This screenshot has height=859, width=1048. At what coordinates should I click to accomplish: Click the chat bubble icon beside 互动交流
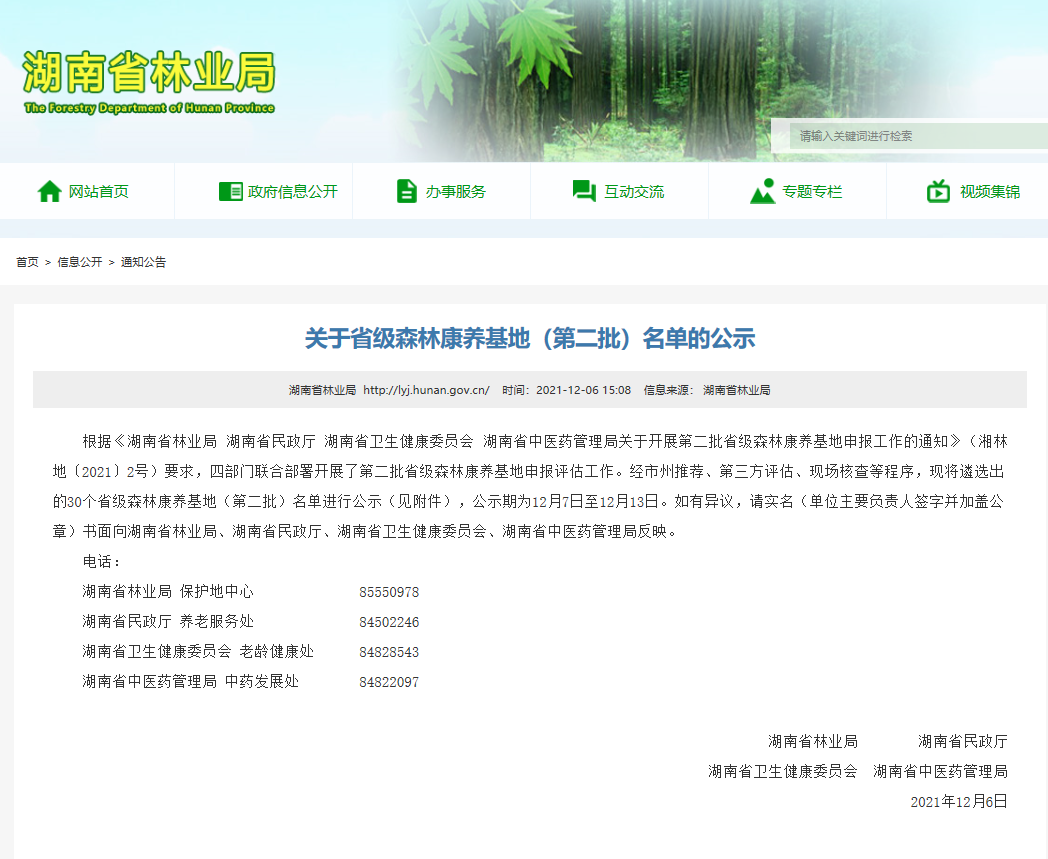[584, 191]
